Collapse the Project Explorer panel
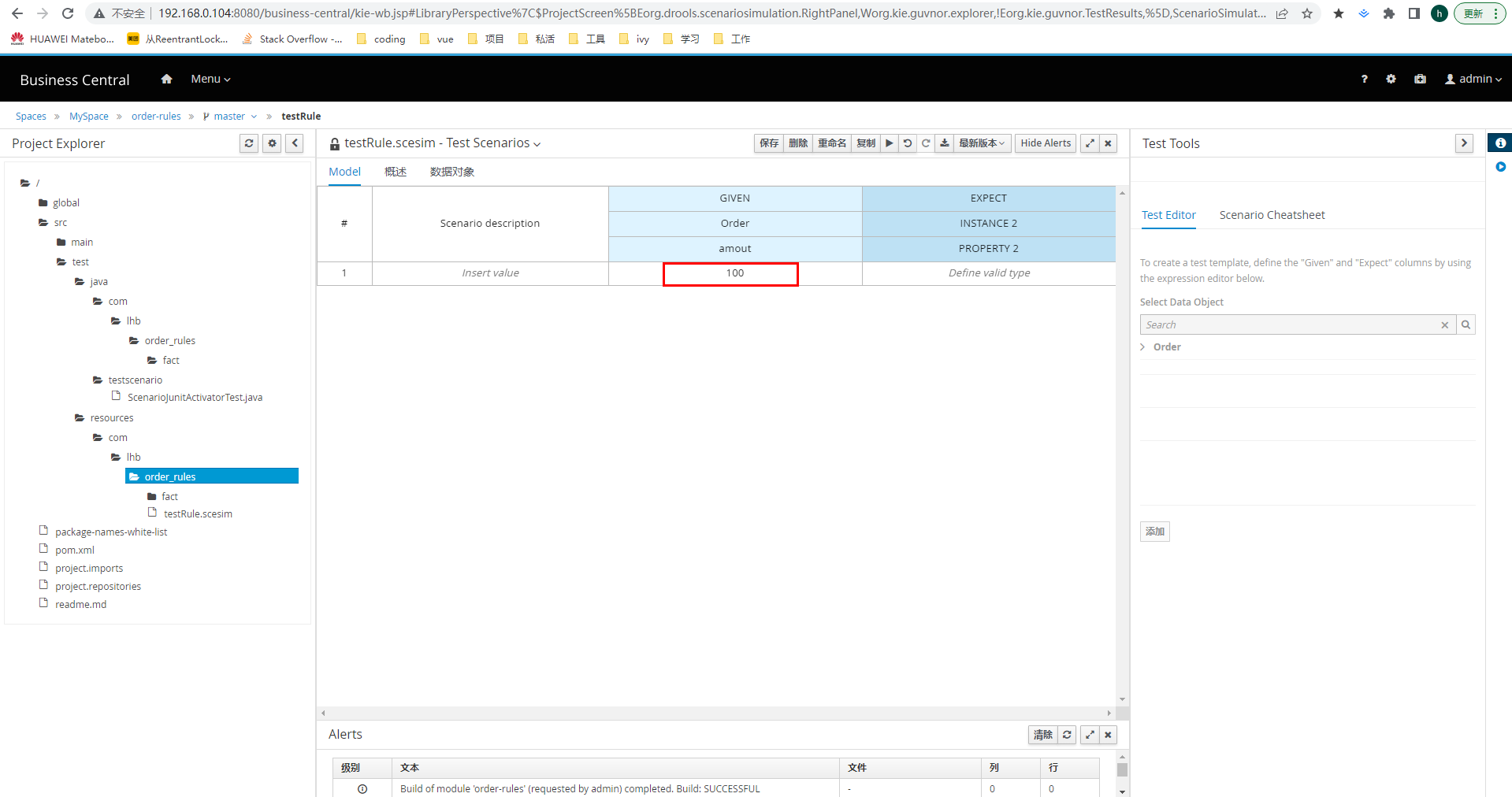 295,143
